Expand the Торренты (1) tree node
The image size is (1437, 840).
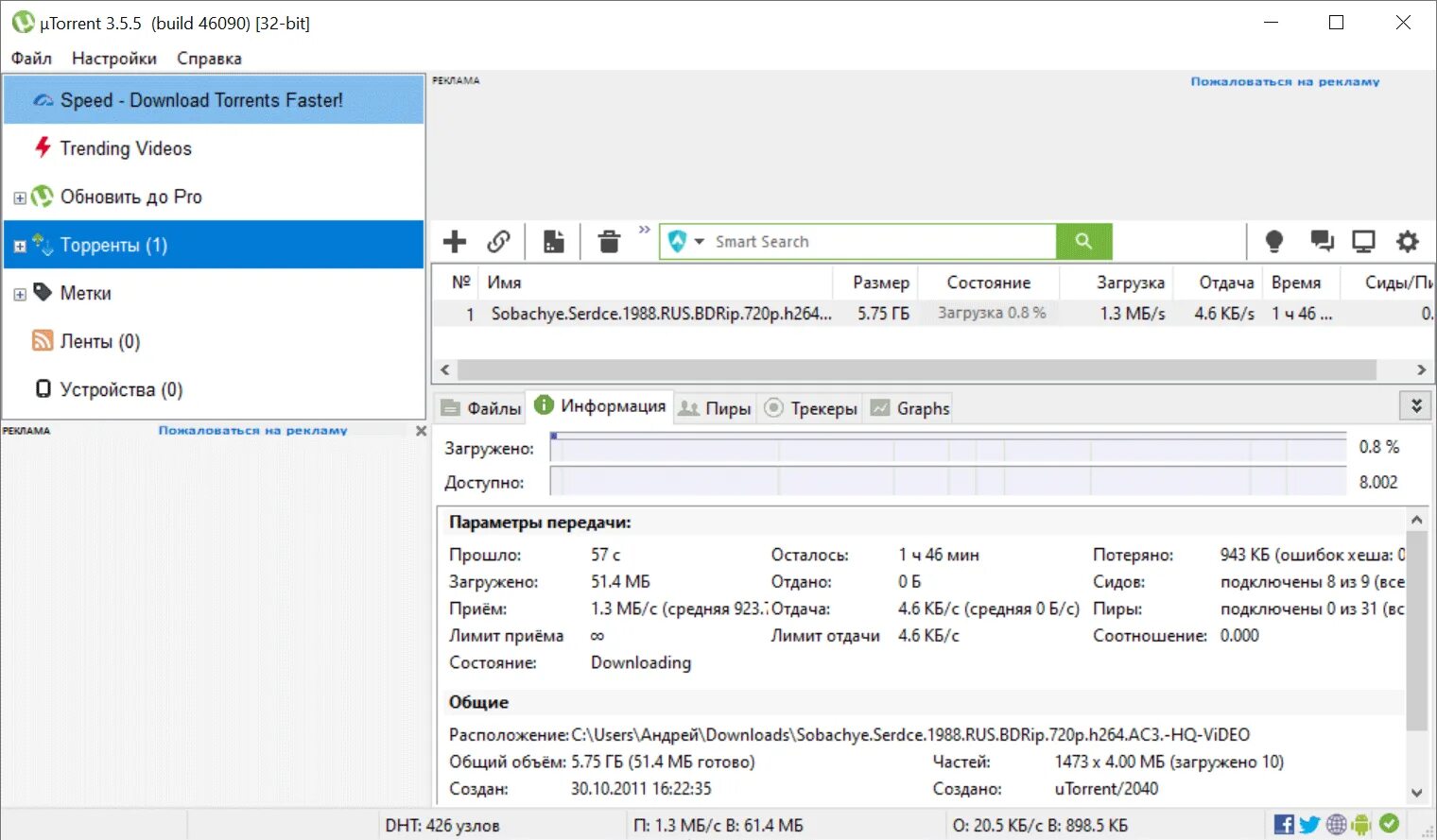[20, 246]
